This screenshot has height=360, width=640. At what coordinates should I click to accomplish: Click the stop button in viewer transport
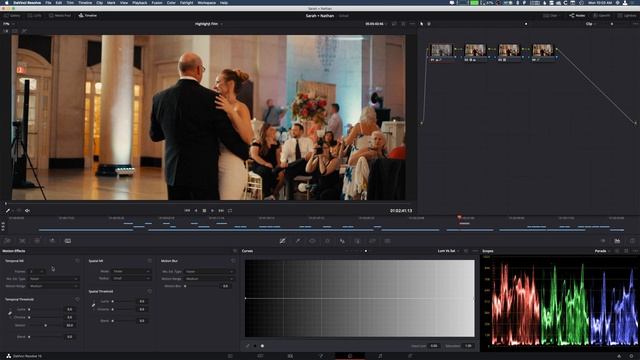[204, 211]
